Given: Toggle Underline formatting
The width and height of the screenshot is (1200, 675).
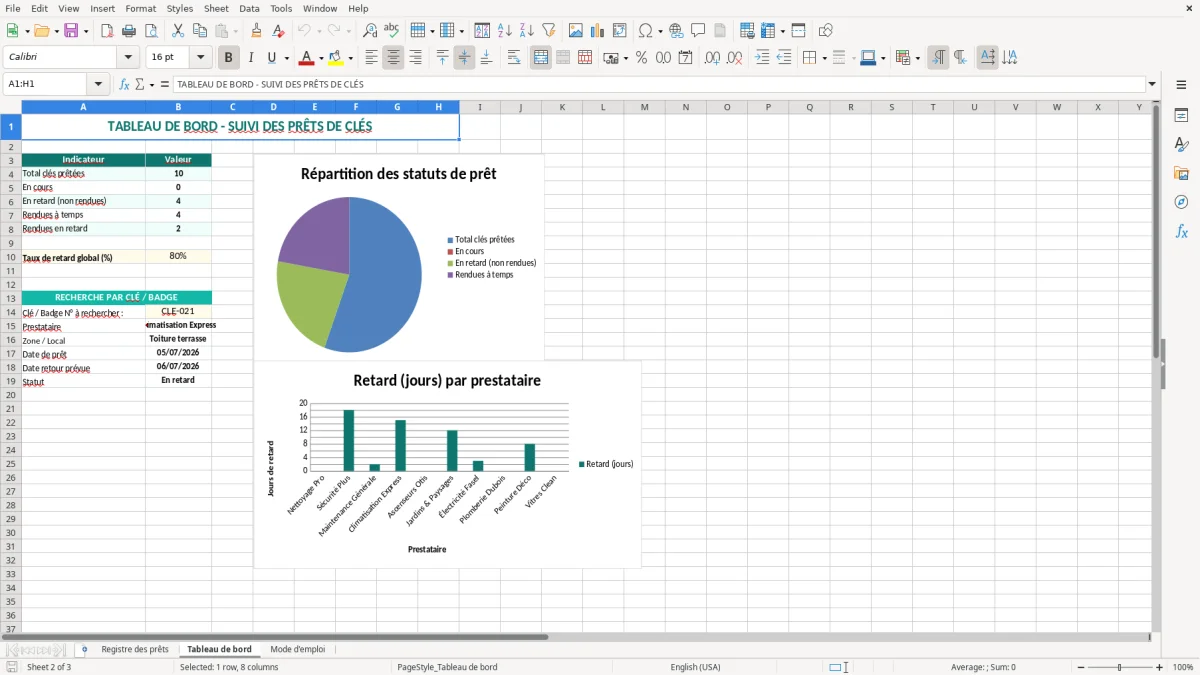Looking at the screenshot, I should 272,58.
